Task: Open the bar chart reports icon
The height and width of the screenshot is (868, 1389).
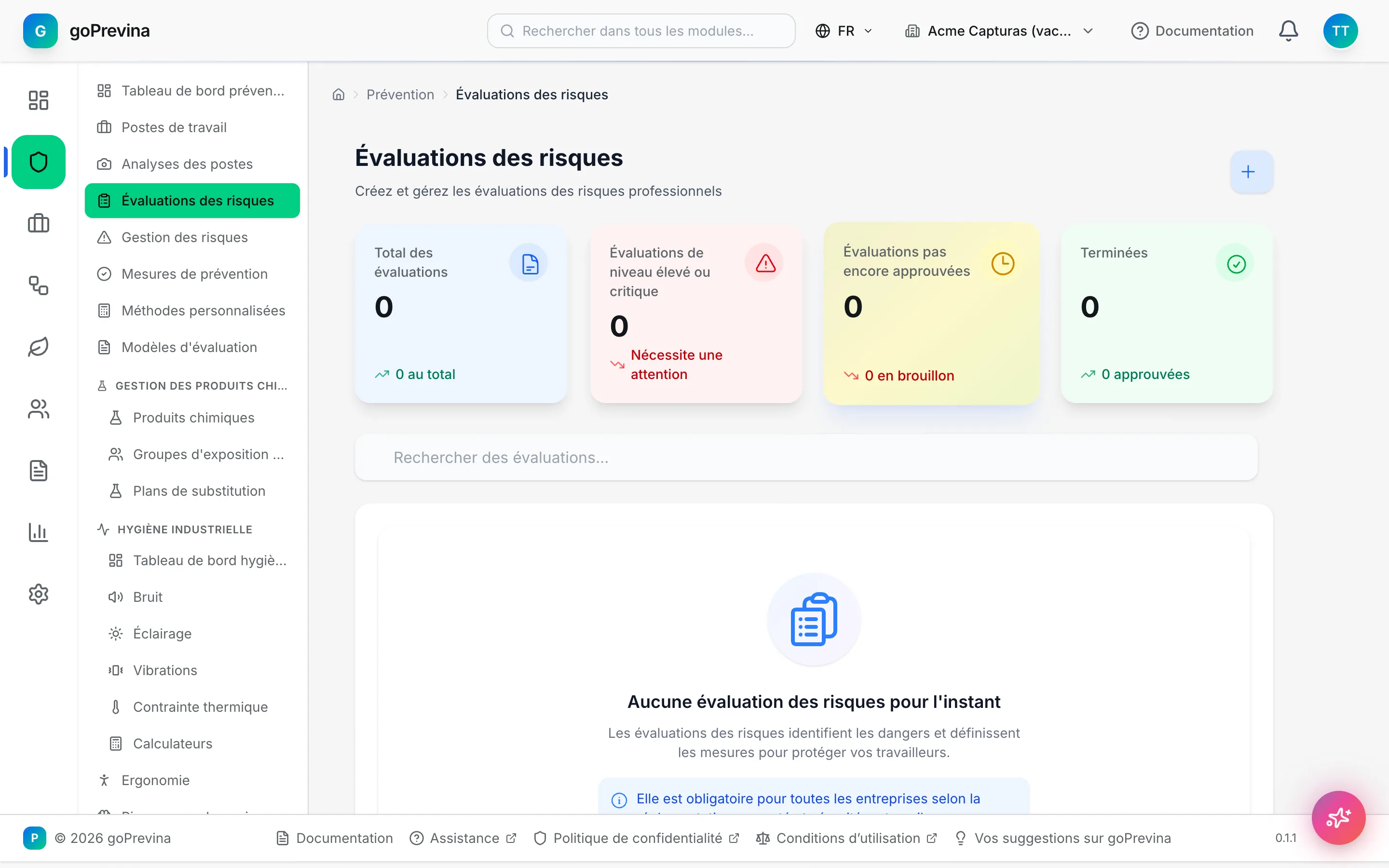Action: coord(39,532)
